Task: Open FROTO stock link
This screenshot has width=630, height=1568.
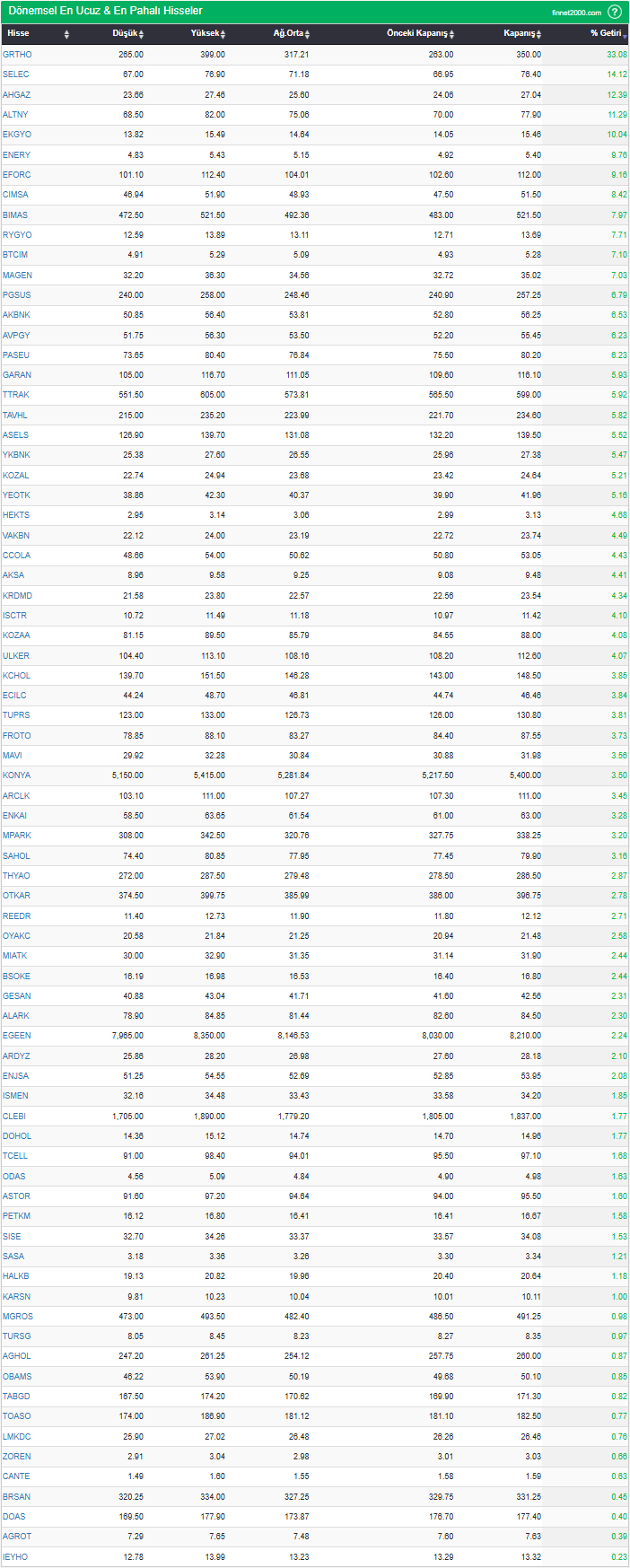Action: [x=16, y=736]
